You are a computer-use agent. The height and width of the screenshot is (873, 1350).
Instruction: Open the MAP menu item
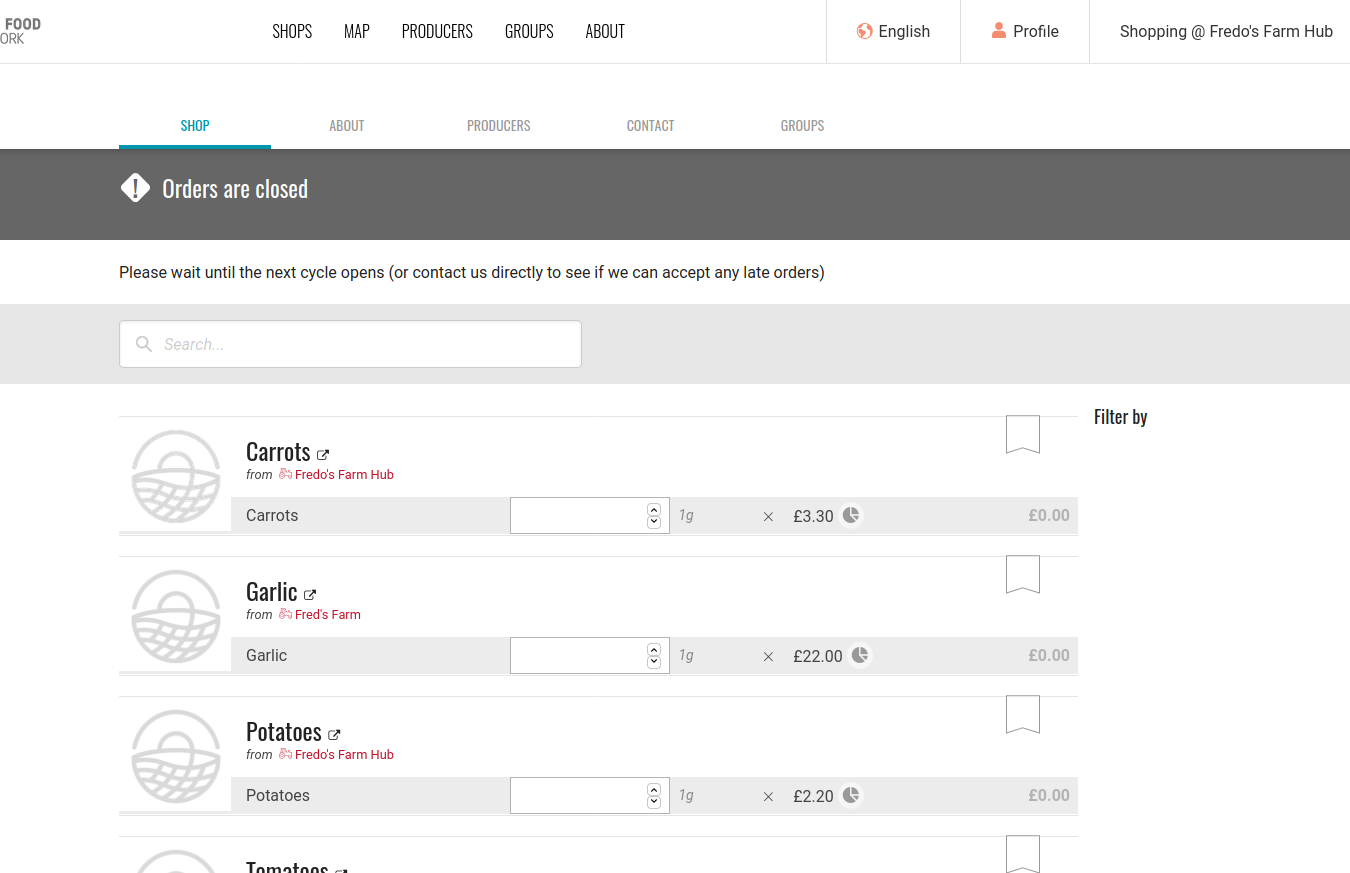click(357, 31)
